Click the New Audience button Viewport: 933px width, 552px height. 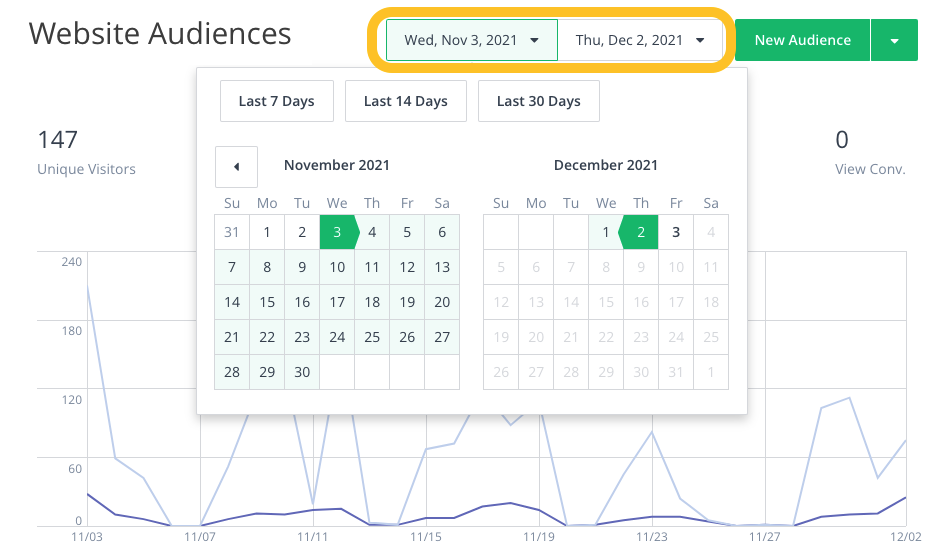[x=803, y=40]
